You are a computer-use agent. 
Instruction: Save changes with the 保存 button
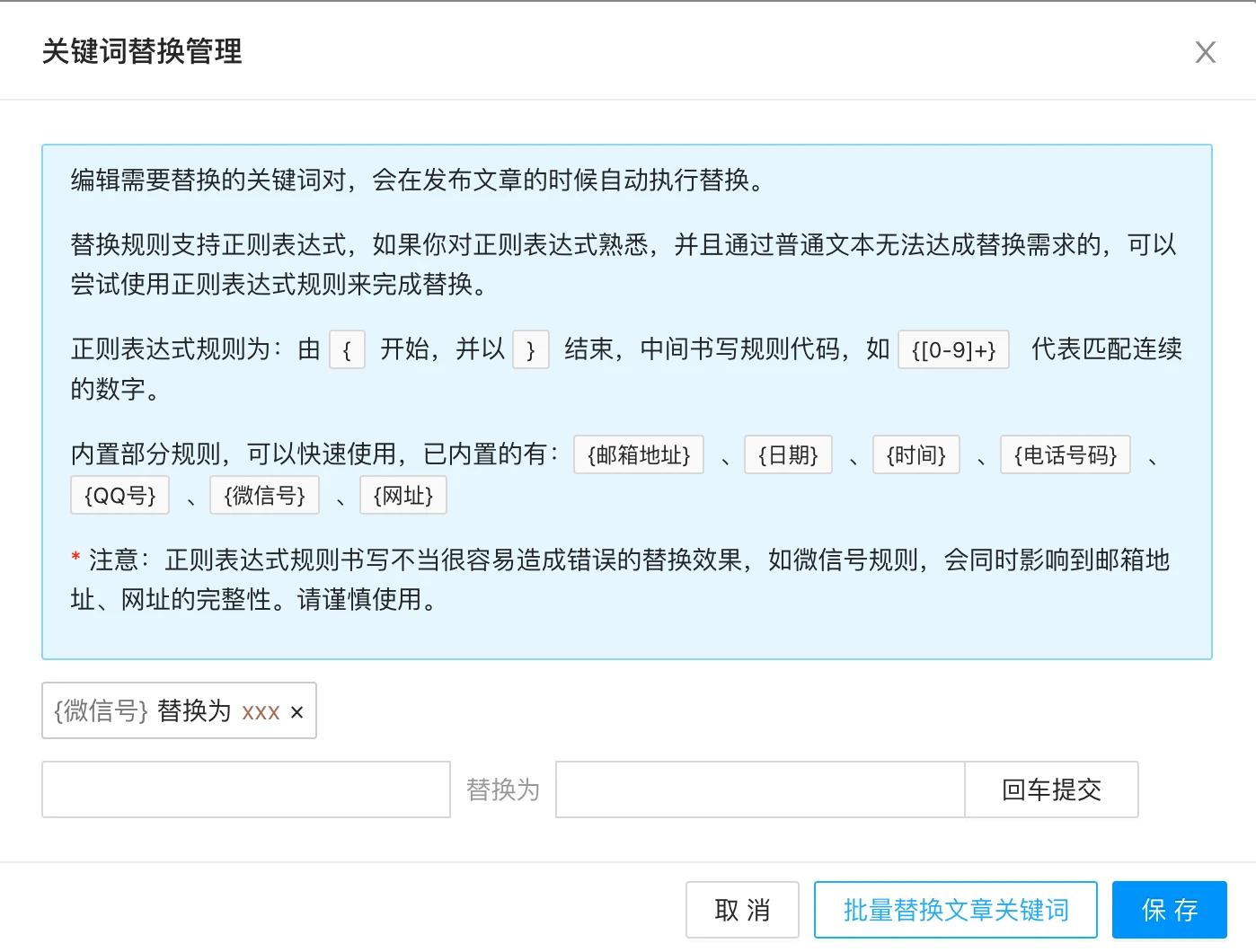pos(1169,910)
